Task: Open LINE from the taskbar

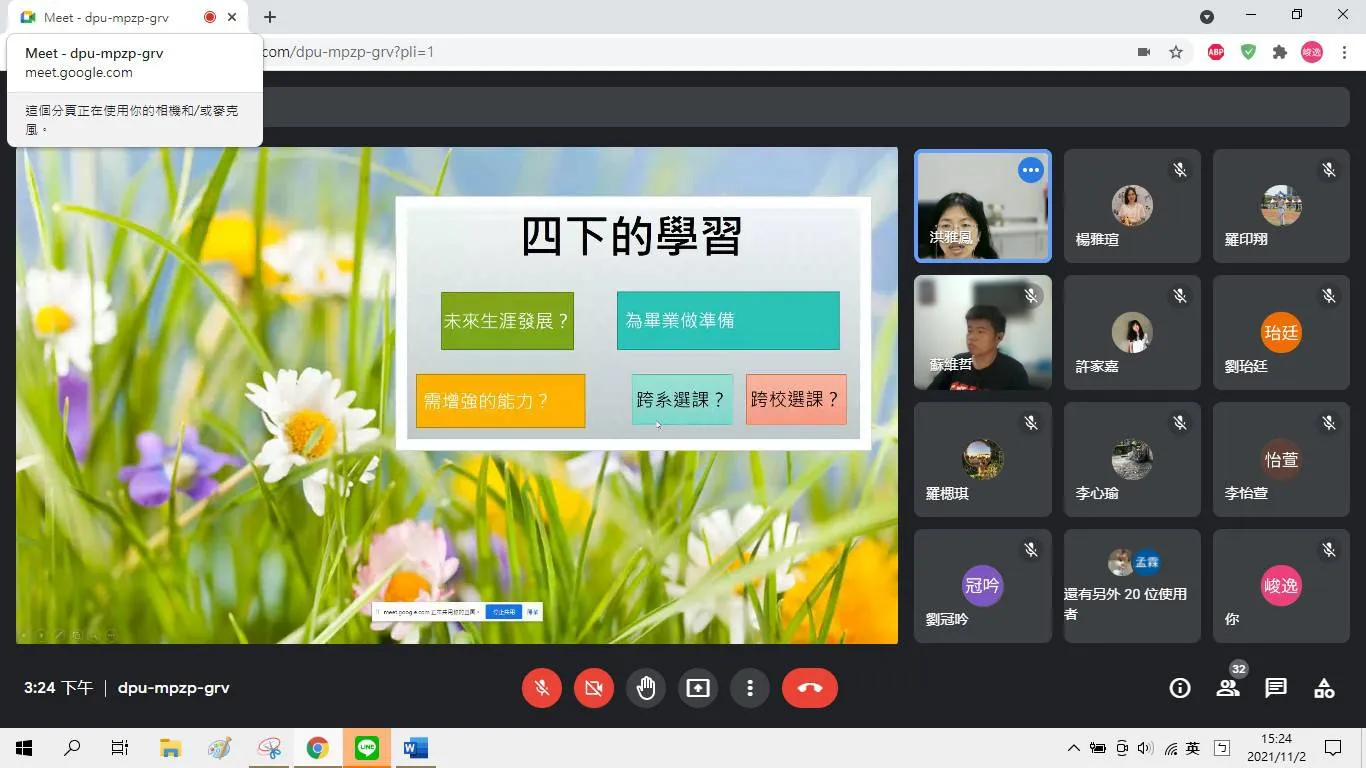Action: 367,748
